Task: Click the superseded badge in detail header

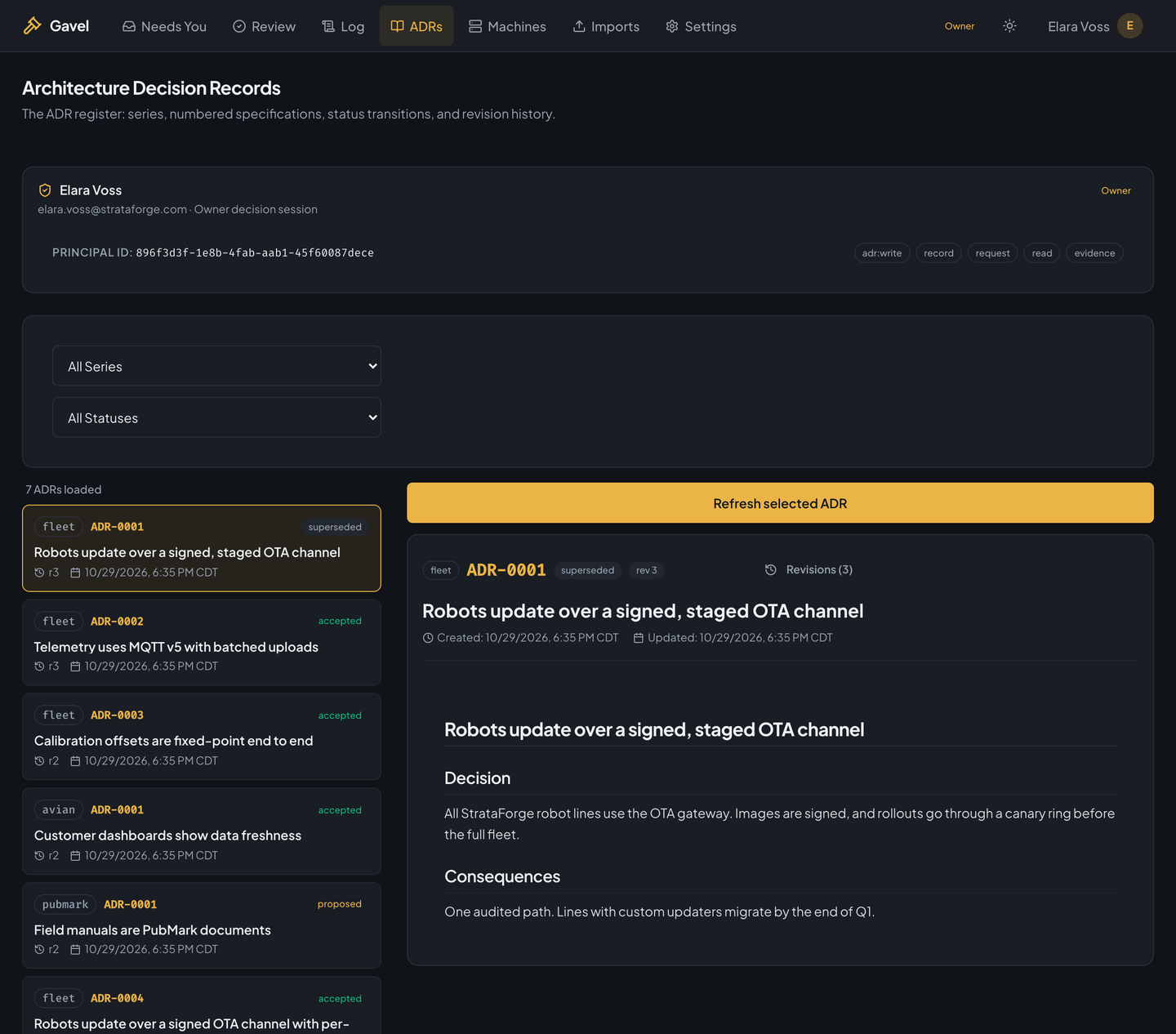Action: 587,570
